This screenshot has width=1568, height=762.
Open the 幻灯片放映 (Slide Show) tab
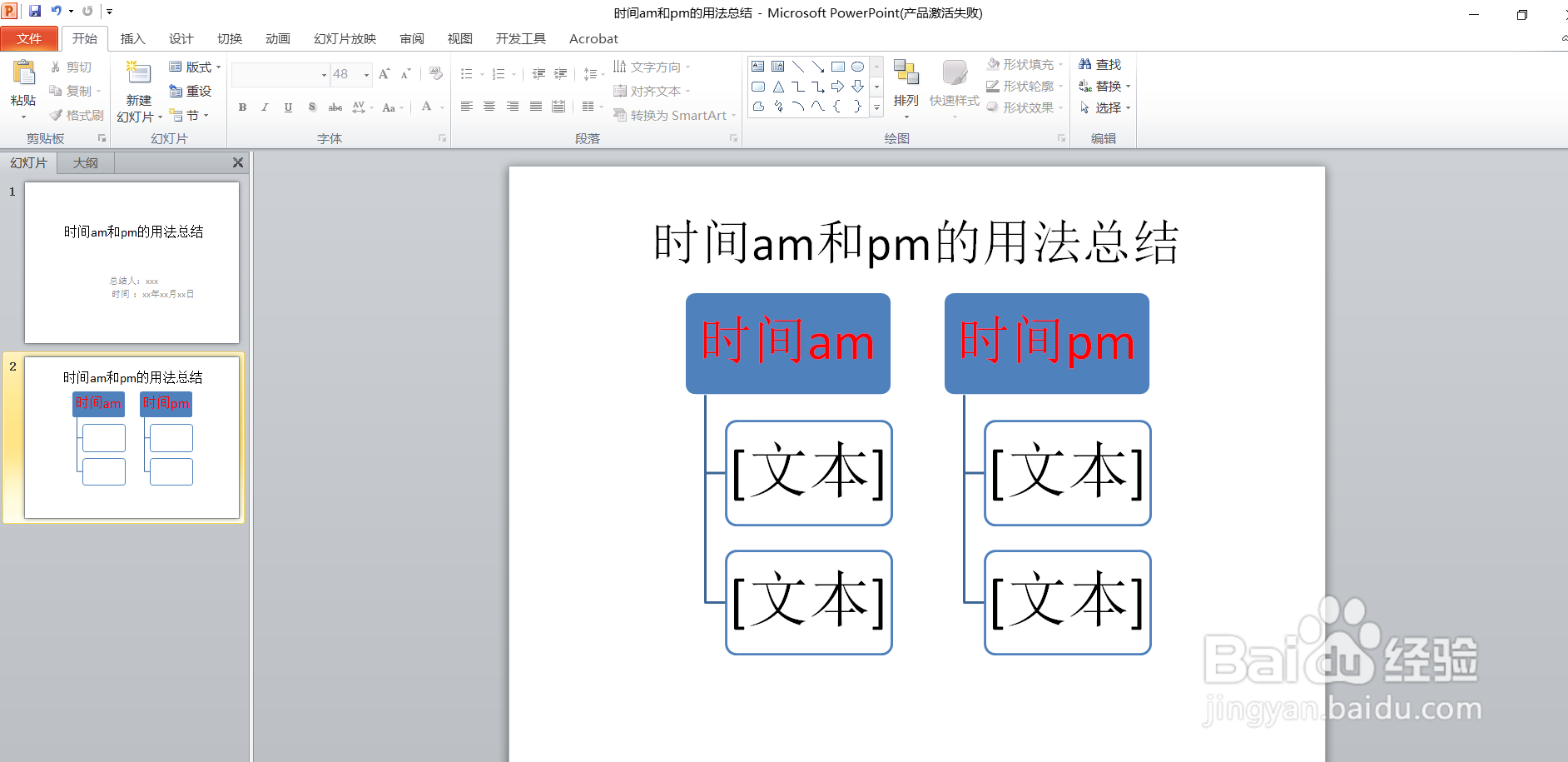pos(344,38)
